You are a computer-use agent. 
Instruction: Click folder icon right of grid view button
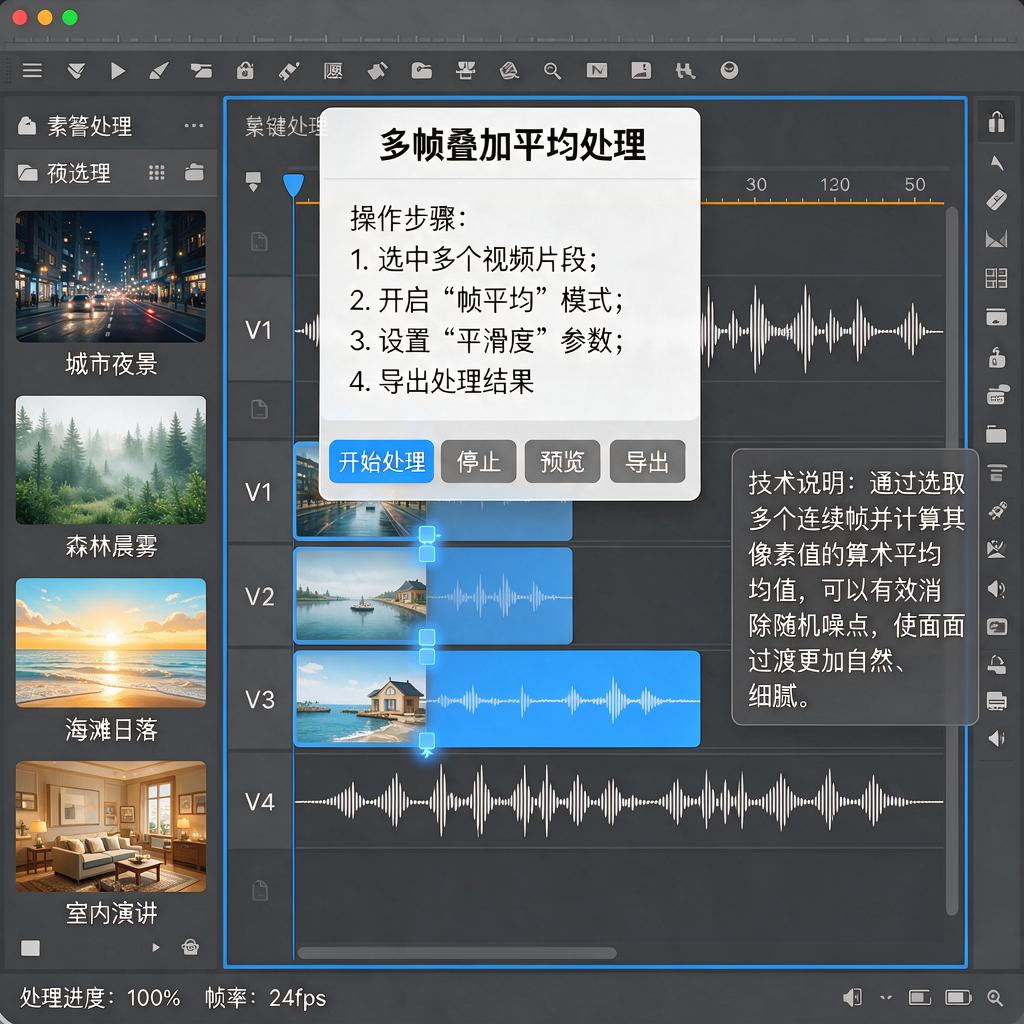point(194,172)
